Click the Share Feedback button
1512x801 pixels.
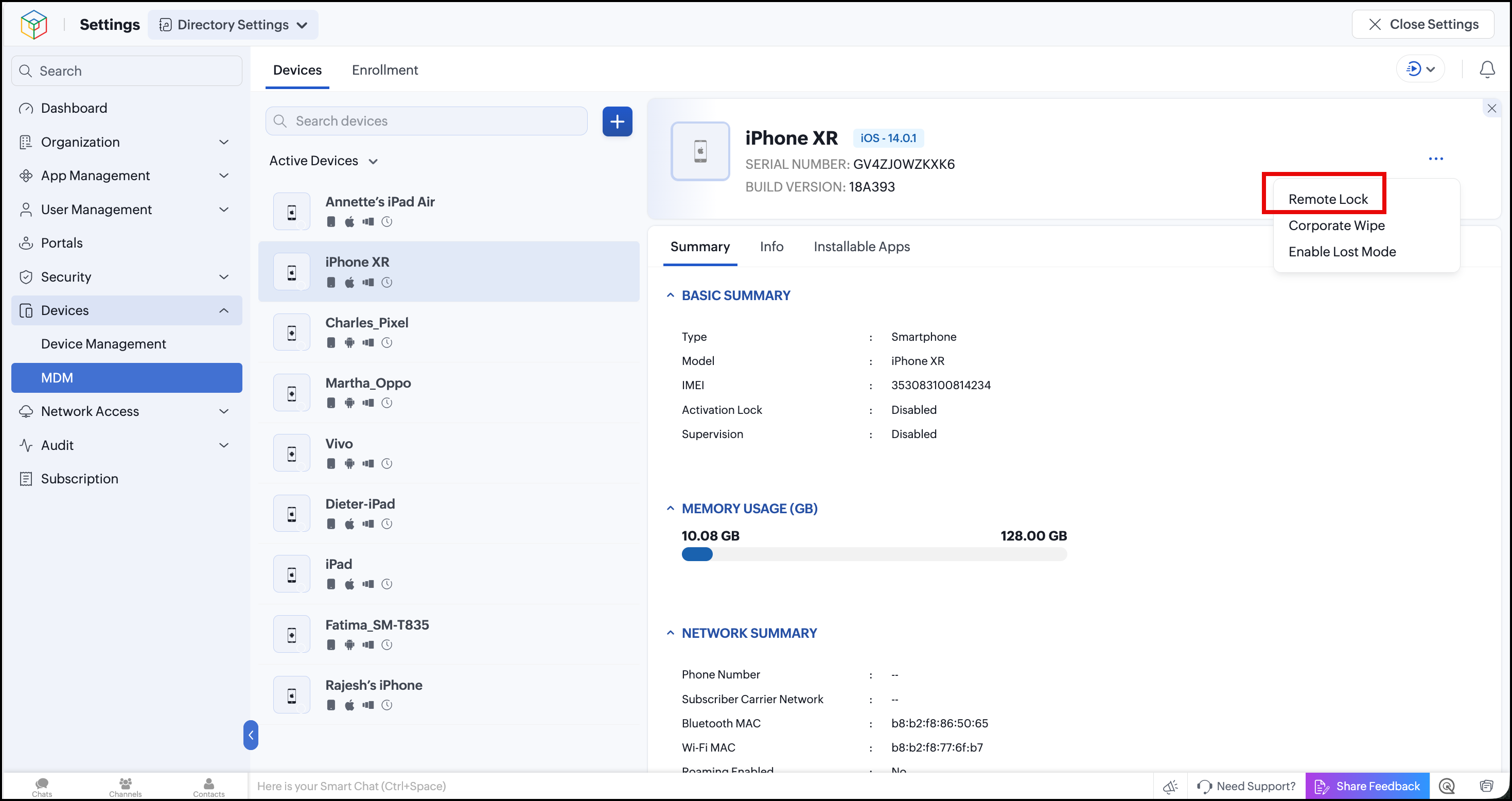[x=1367, y=786]
